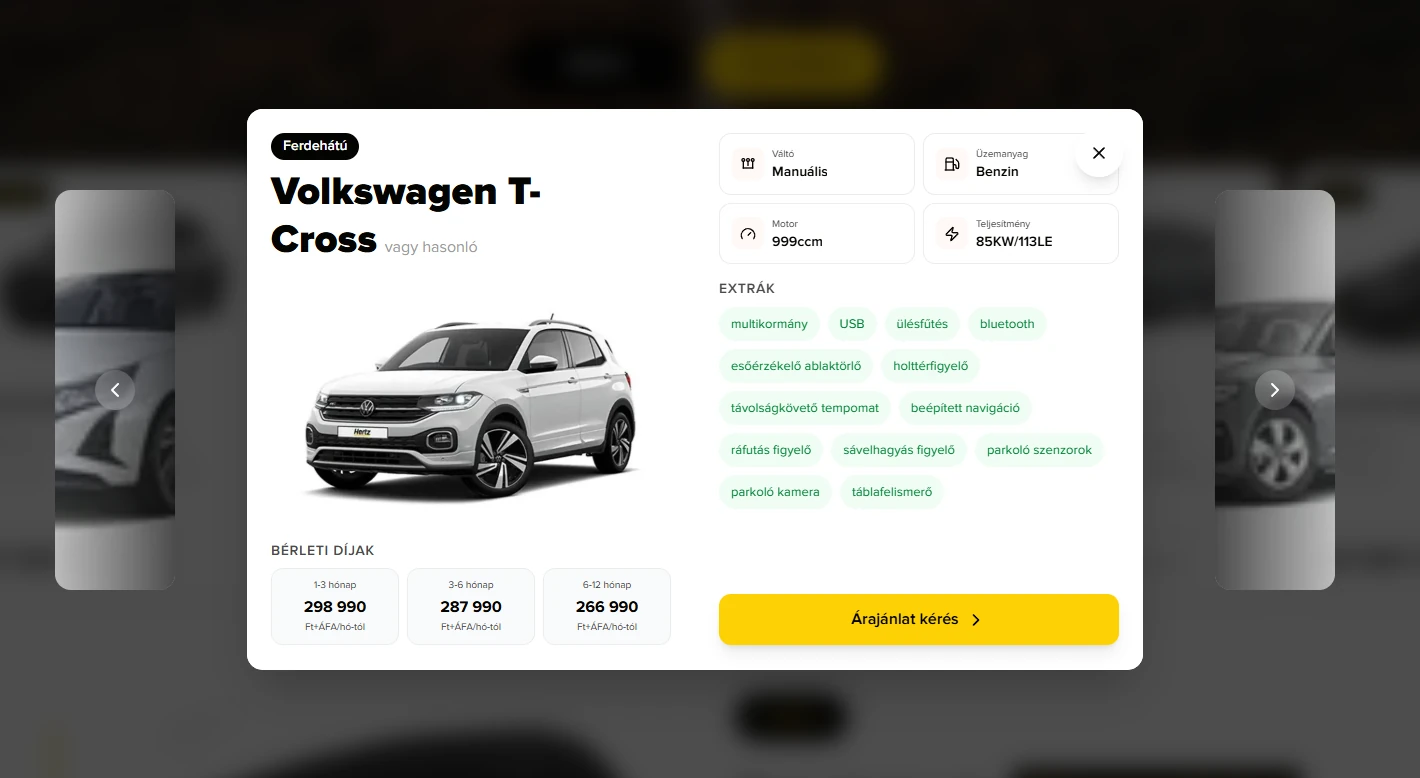Choose the 1-3 hónap price card
Screen dimensions: 1420x778
(x=335, y=606)
